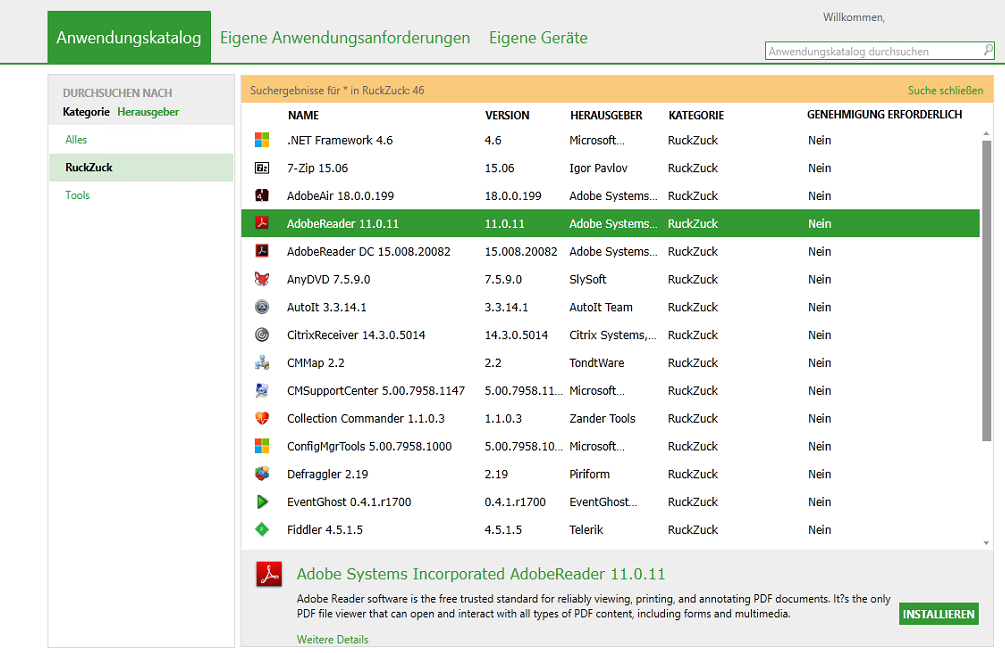Sort by KATEGORIE column header
Image resolution: width=1005 pixels, height=653 pixels.
tap(696, 115)
